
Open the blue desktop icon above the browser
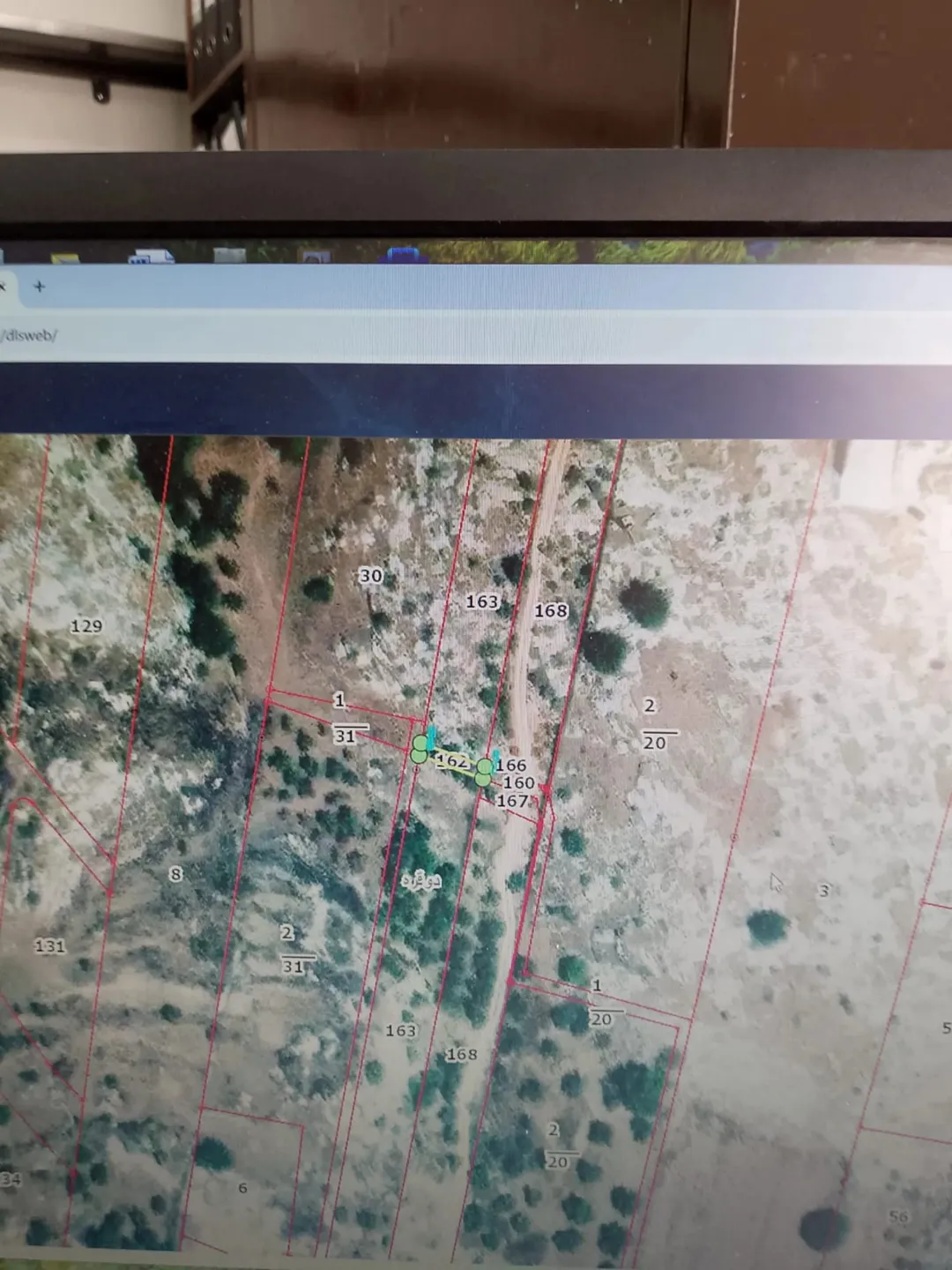click(403, 255)
